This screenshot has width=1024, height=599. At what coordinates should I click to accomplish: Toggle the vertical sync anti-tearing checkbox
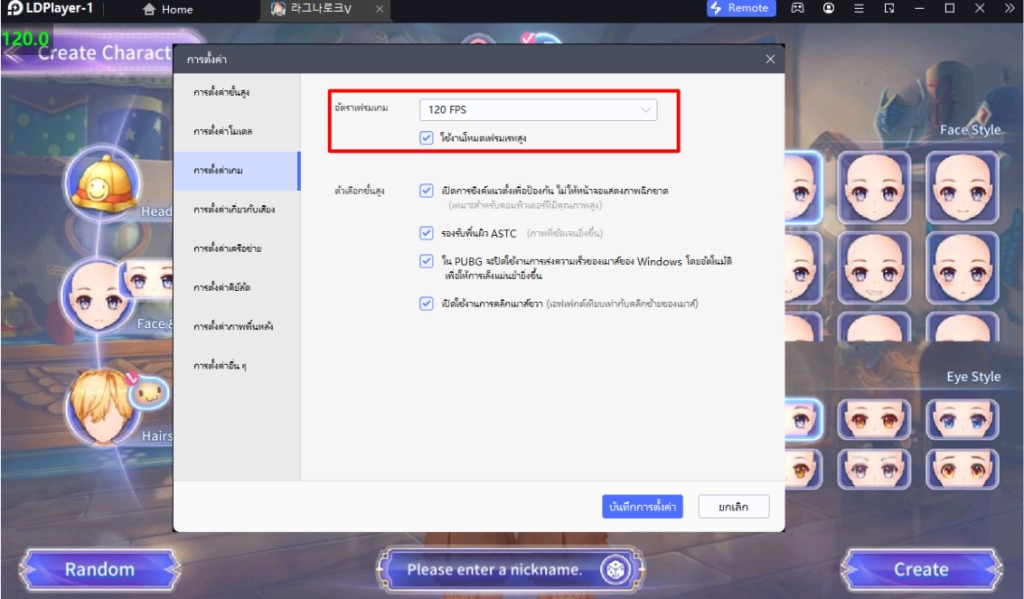[426, 191]
